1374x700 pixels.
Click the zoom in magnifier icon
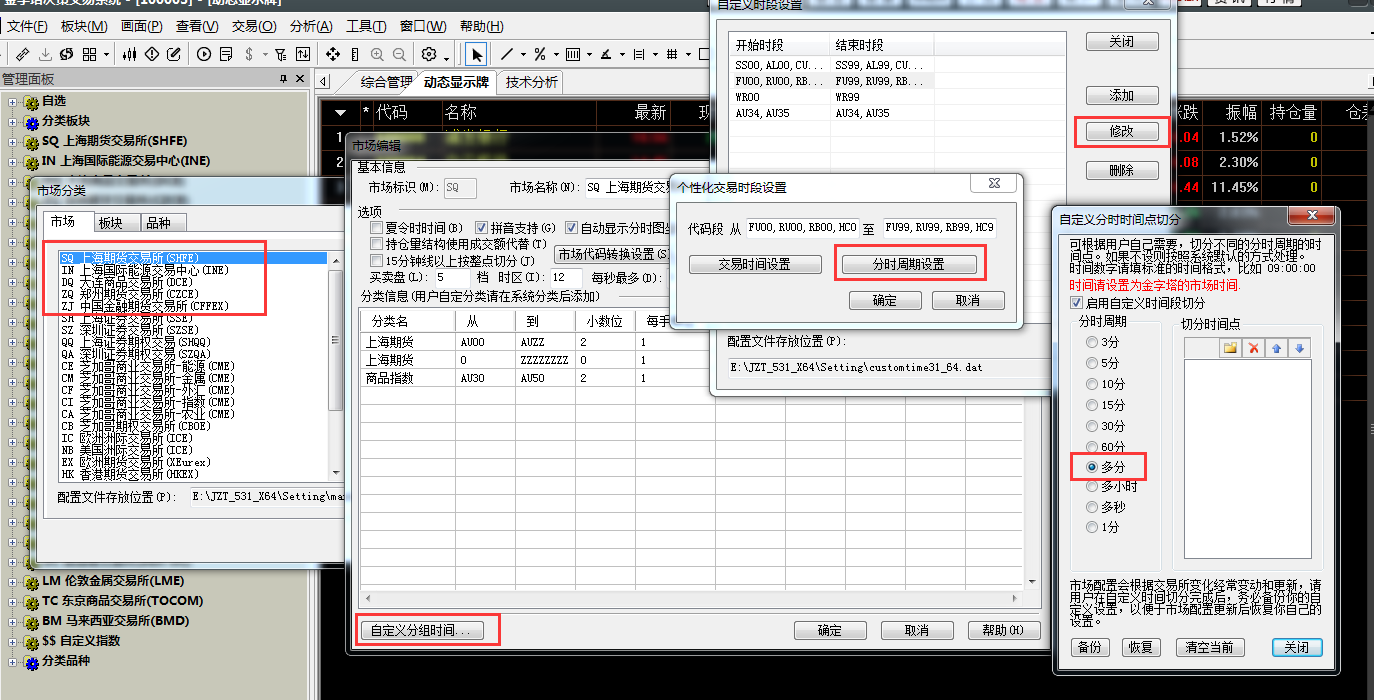coord(377,55)
